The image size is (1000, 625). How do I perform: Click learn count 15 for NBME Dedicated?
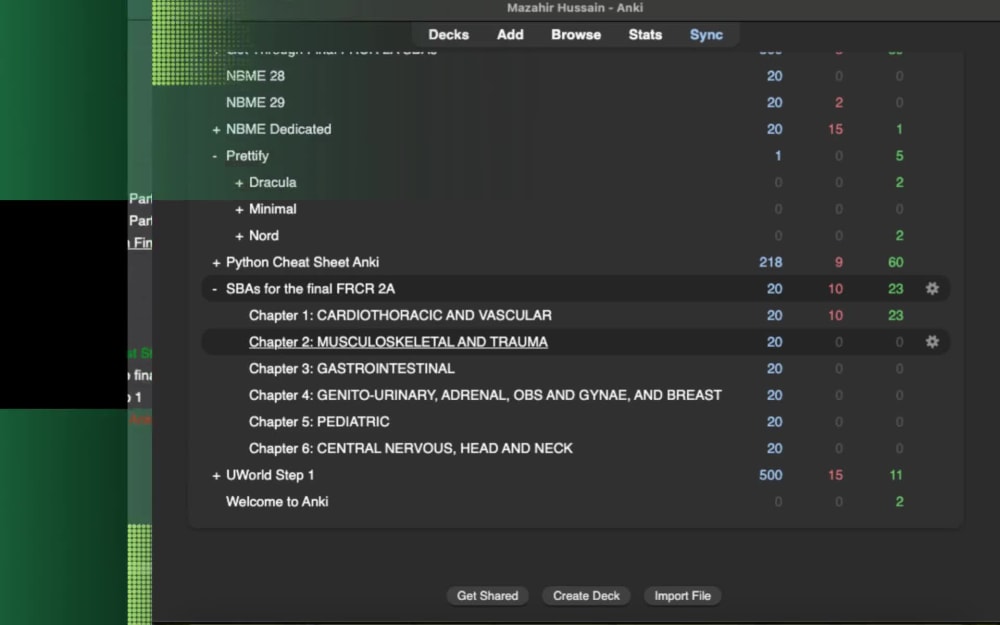point(835,129)
